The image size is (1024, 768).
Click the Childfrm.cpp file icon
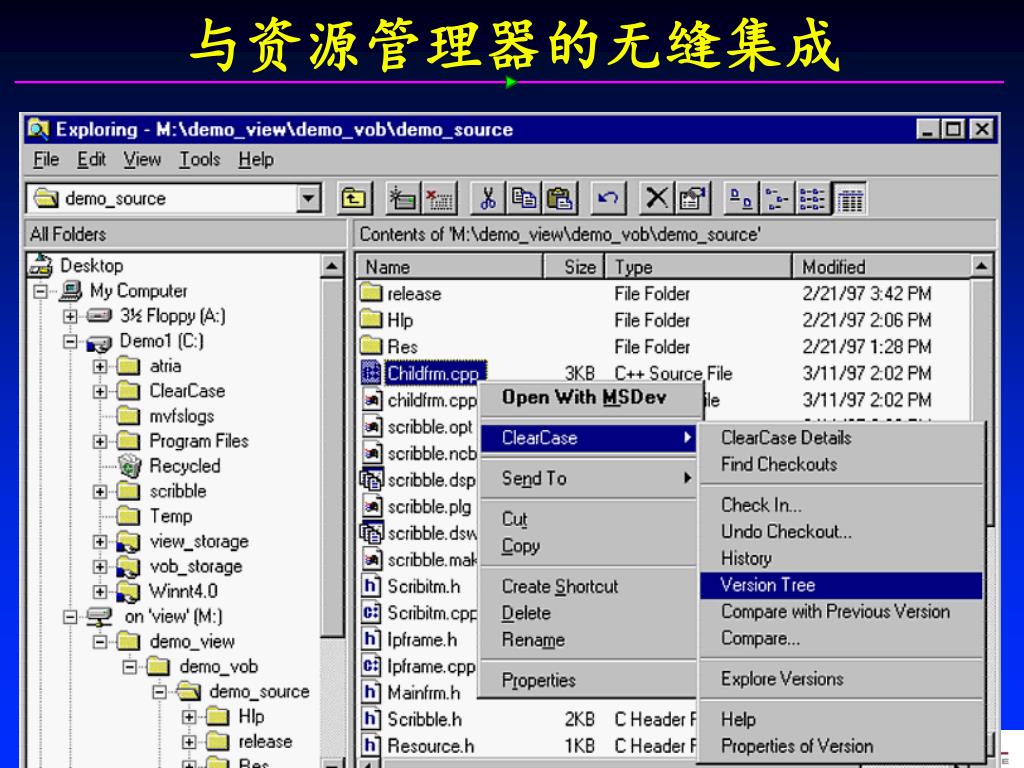[371, 372]
